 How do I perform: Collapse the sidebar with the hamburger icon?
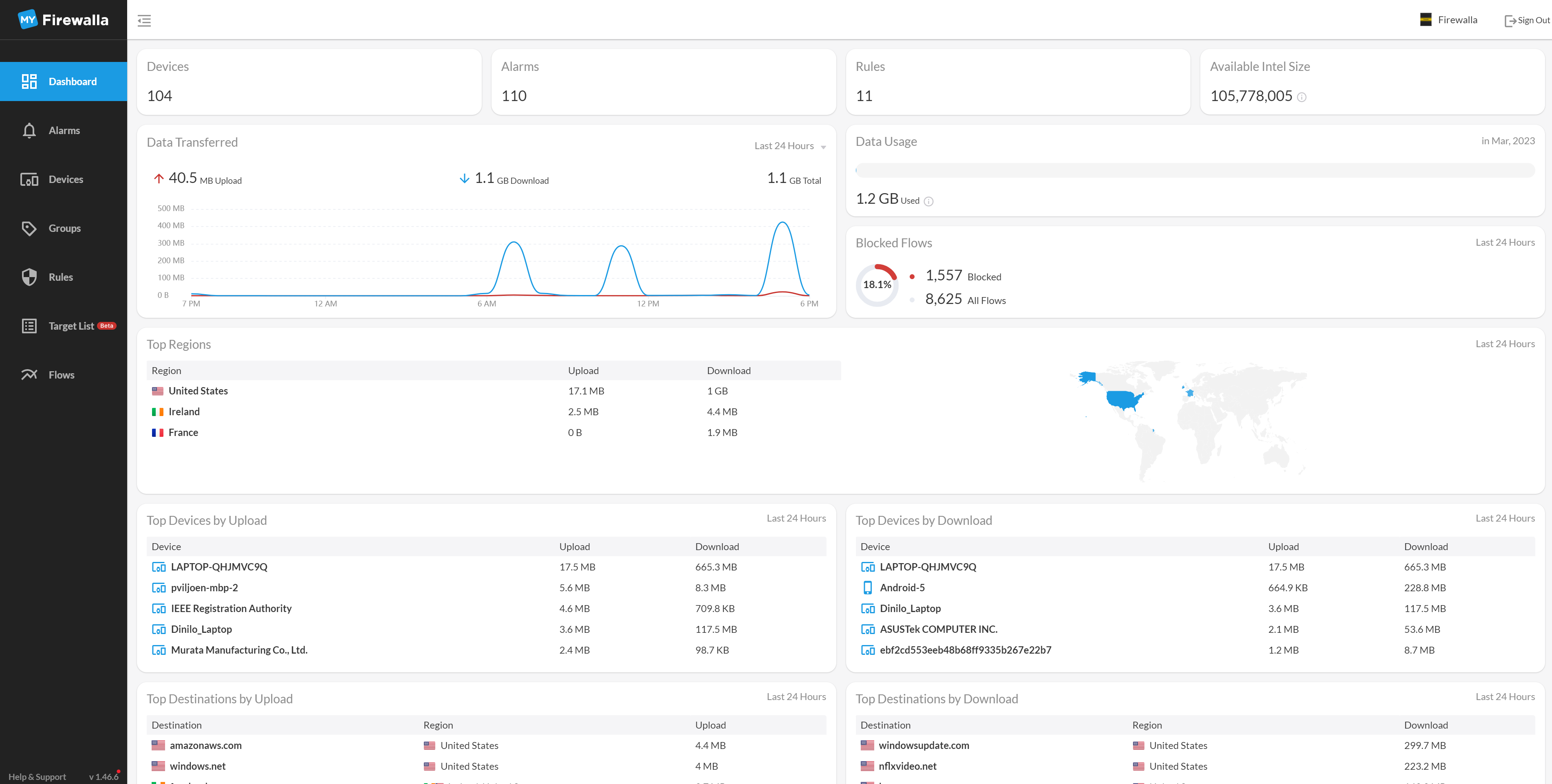pos(144,20)
